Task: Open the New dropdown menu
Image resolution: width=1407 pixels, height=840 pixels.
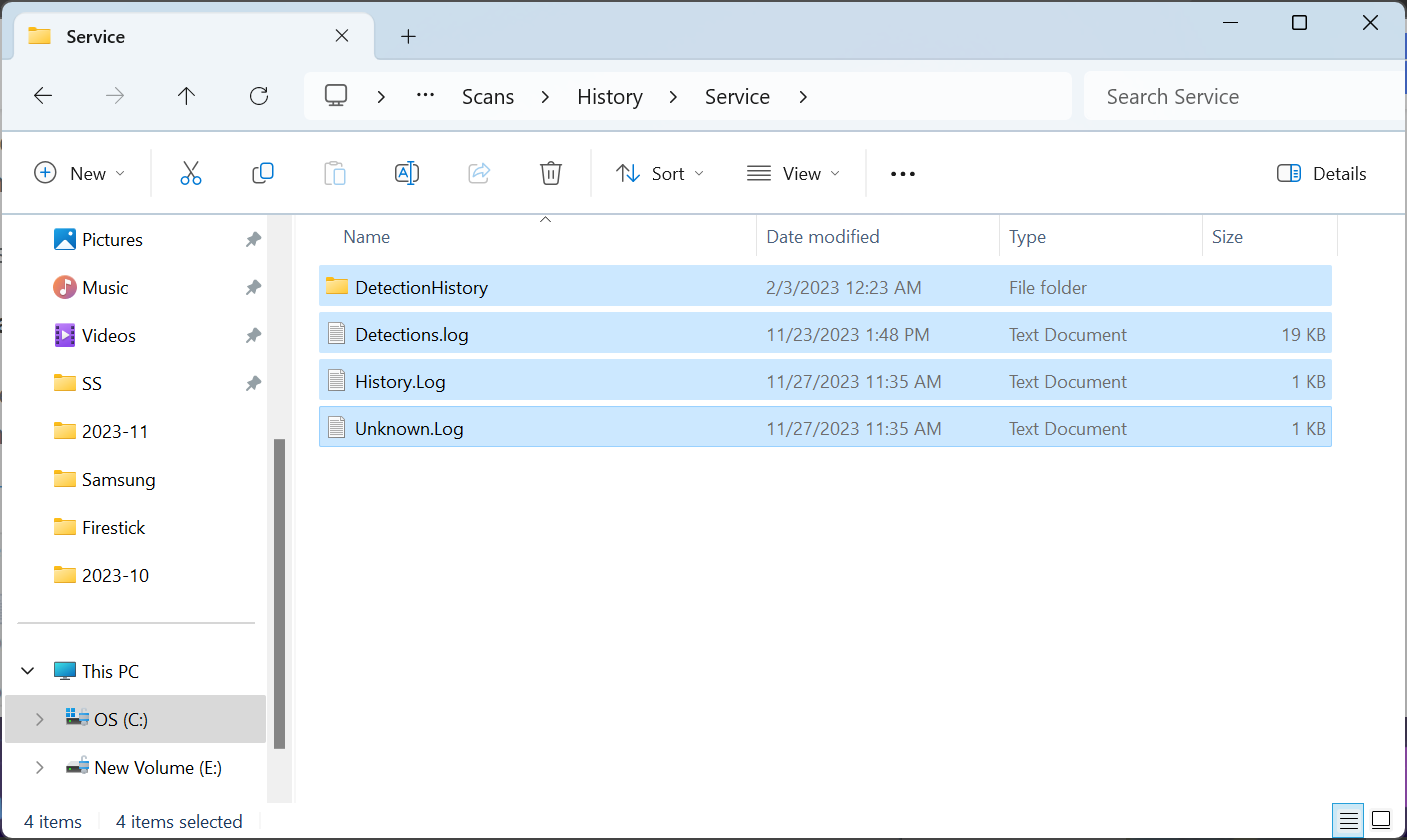Action: (80, 173)
